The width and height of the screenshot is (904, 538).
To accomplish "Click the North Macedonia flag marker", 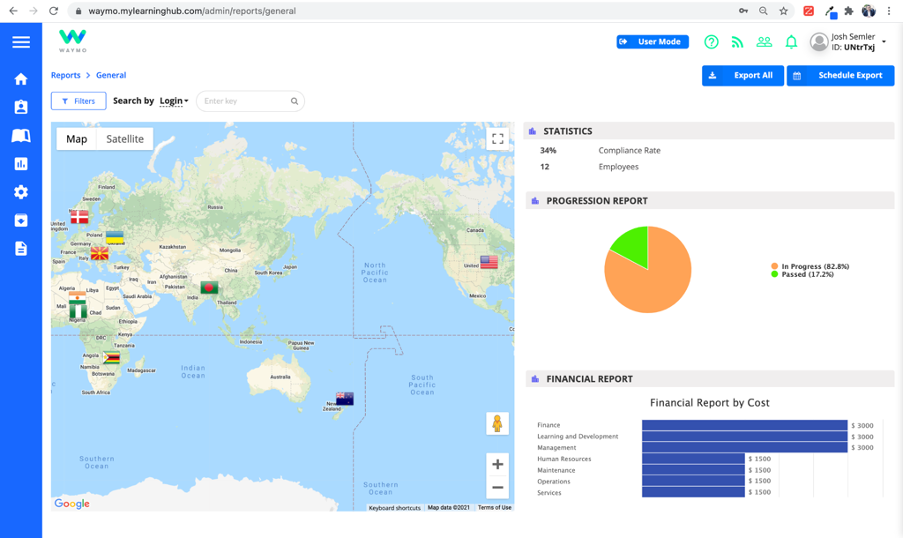I will [99, 253].
